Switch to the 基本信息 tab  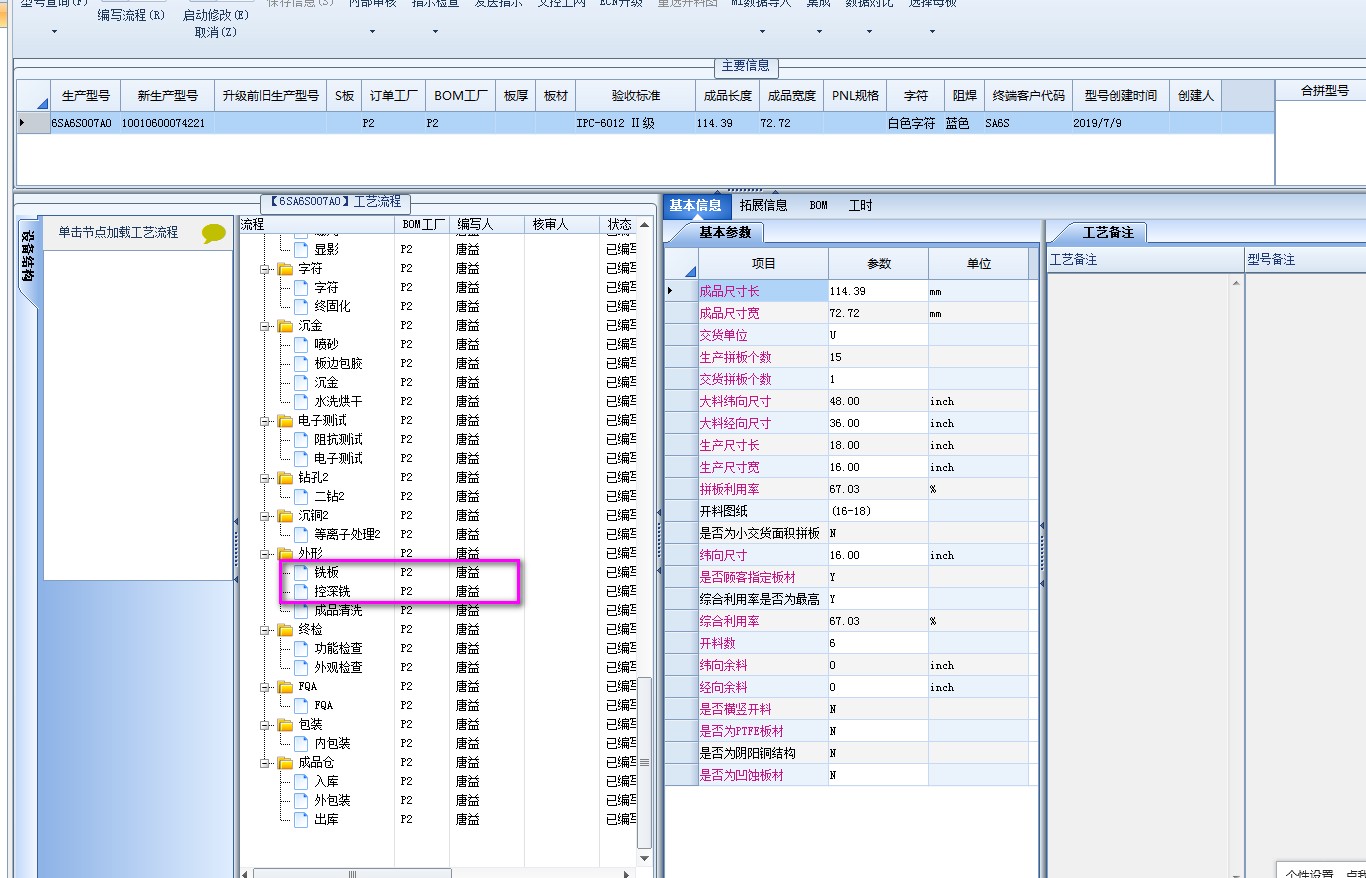(695, 205)
